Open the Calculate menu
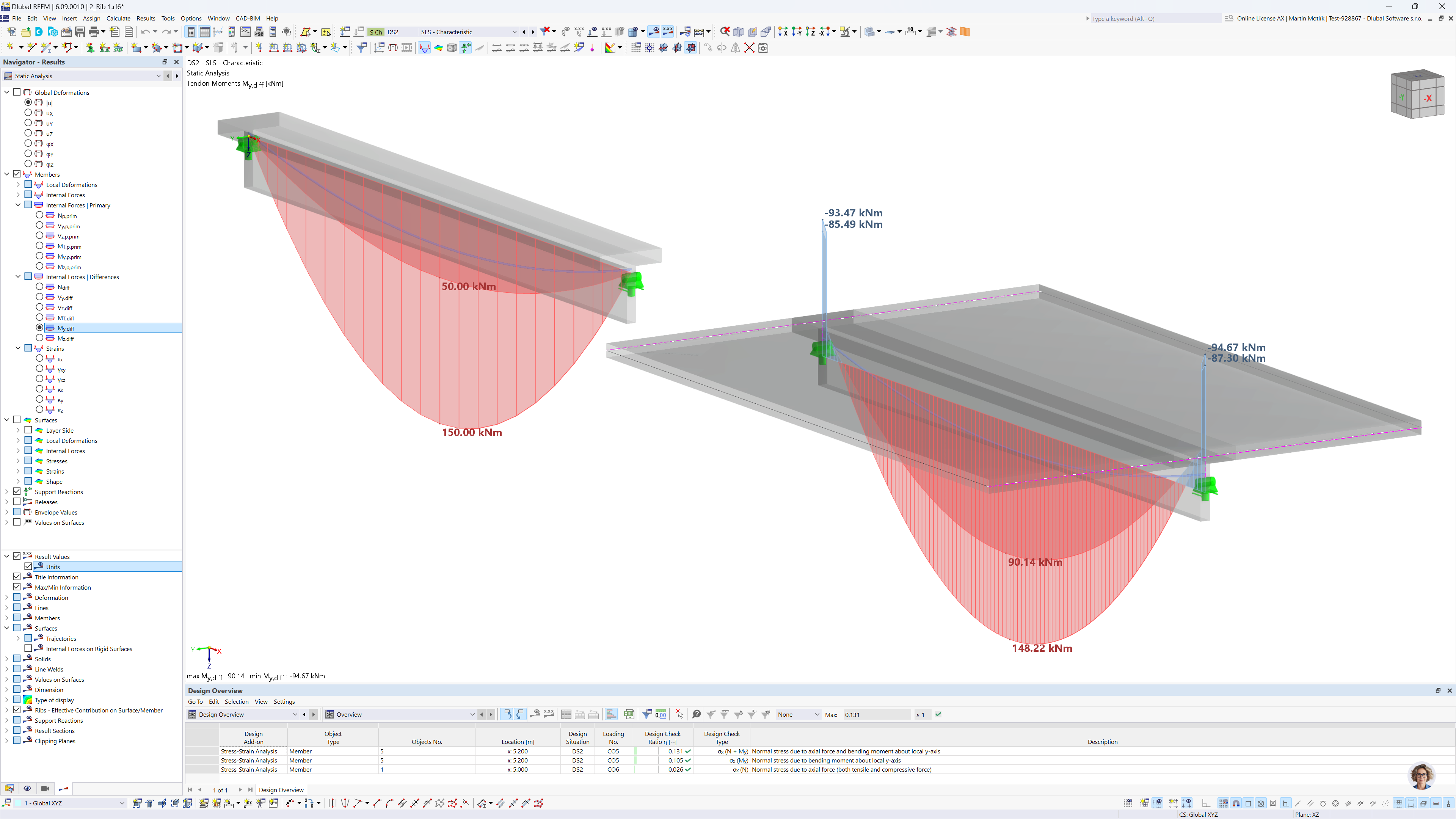This screenshot has height=819, width=1456. point(118,18)
